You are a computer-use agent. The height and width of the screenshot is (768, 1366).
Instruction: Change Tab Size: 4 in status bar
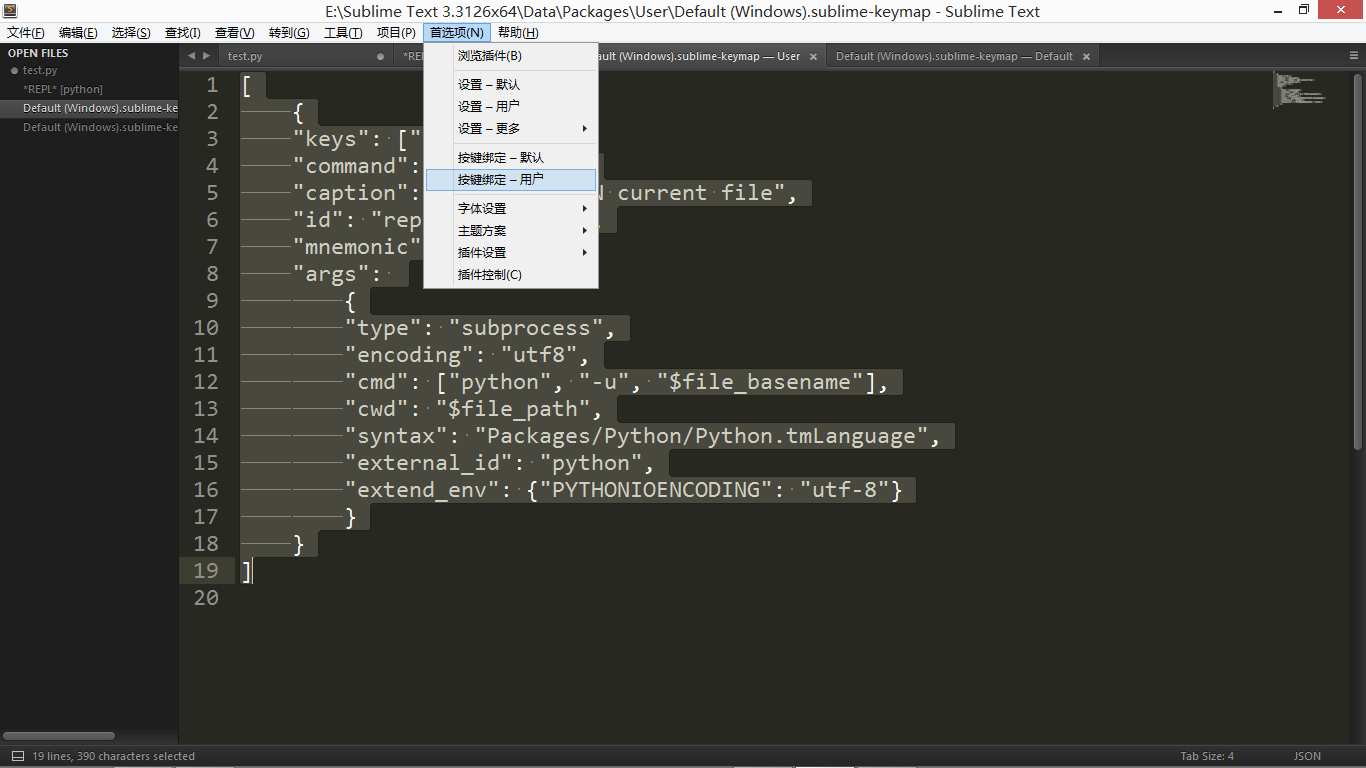coord(1207,756)
